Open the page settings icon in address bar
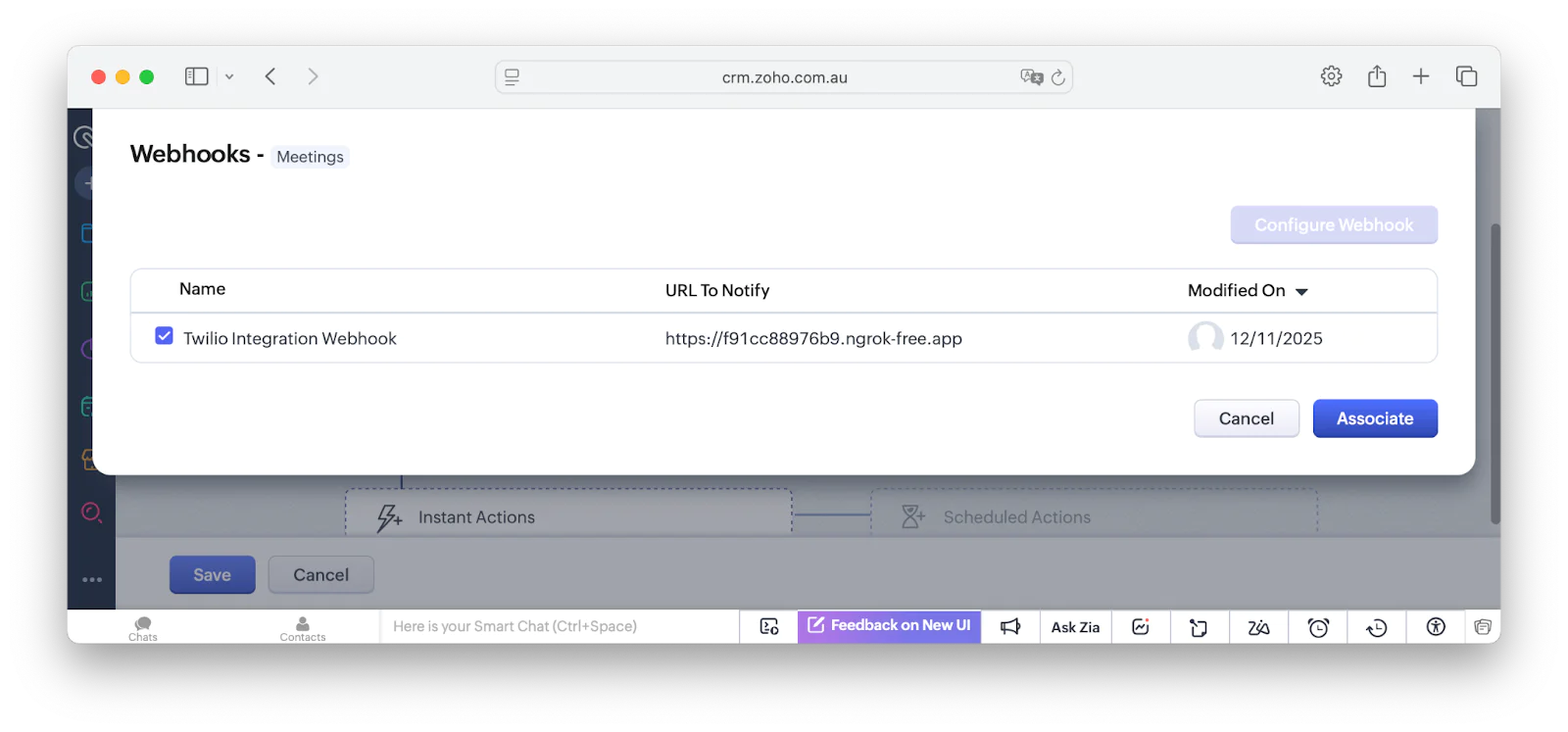 tap(512, 76)
